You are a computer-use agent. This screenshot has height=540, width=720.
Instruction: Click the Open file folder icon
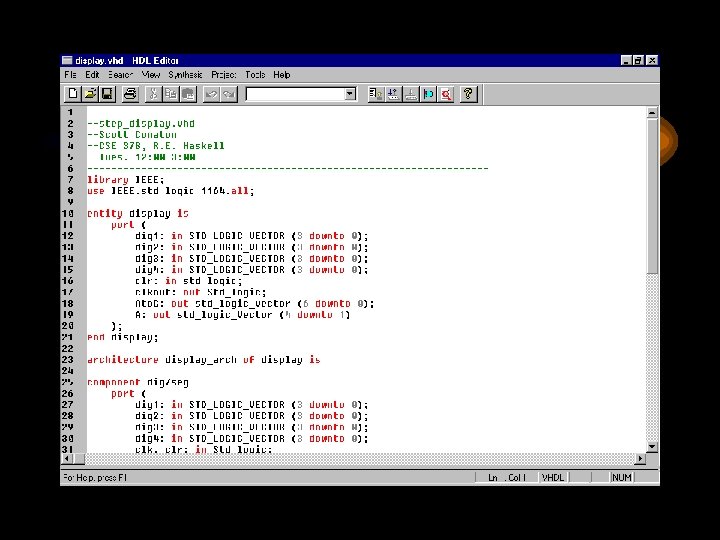click(90, 94)
